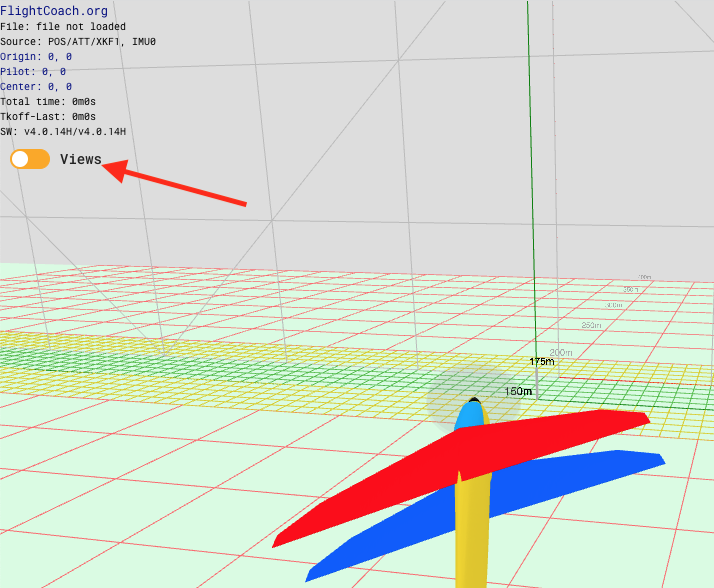Click the yellow fuselage of the plane model
The image size is (714, 588).
(x=472, y=533)
